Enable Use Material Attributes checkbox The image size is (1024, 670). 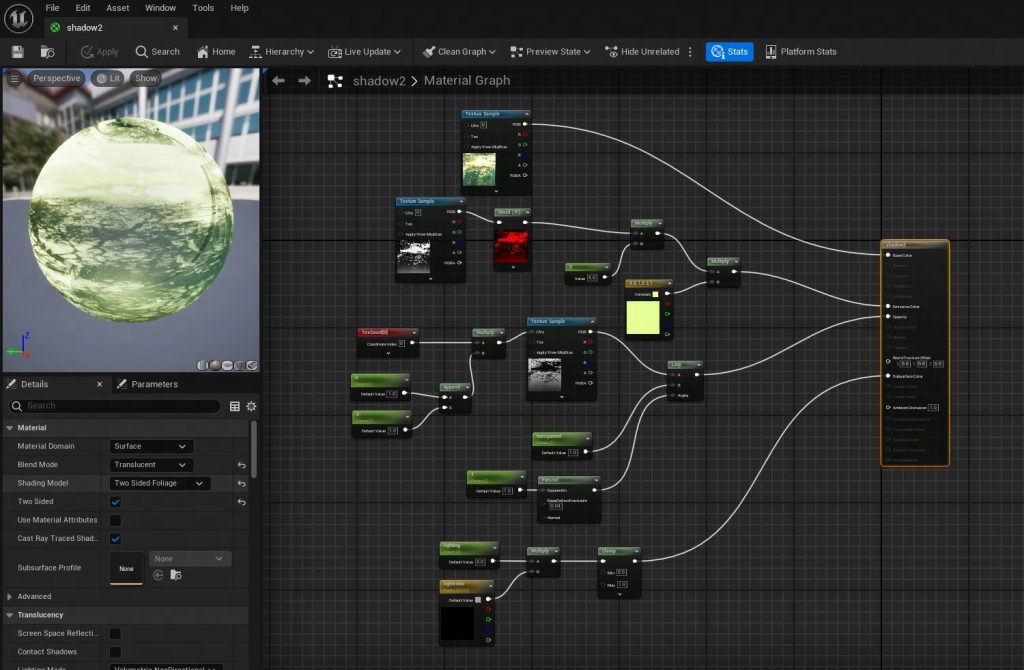point(115,520)
